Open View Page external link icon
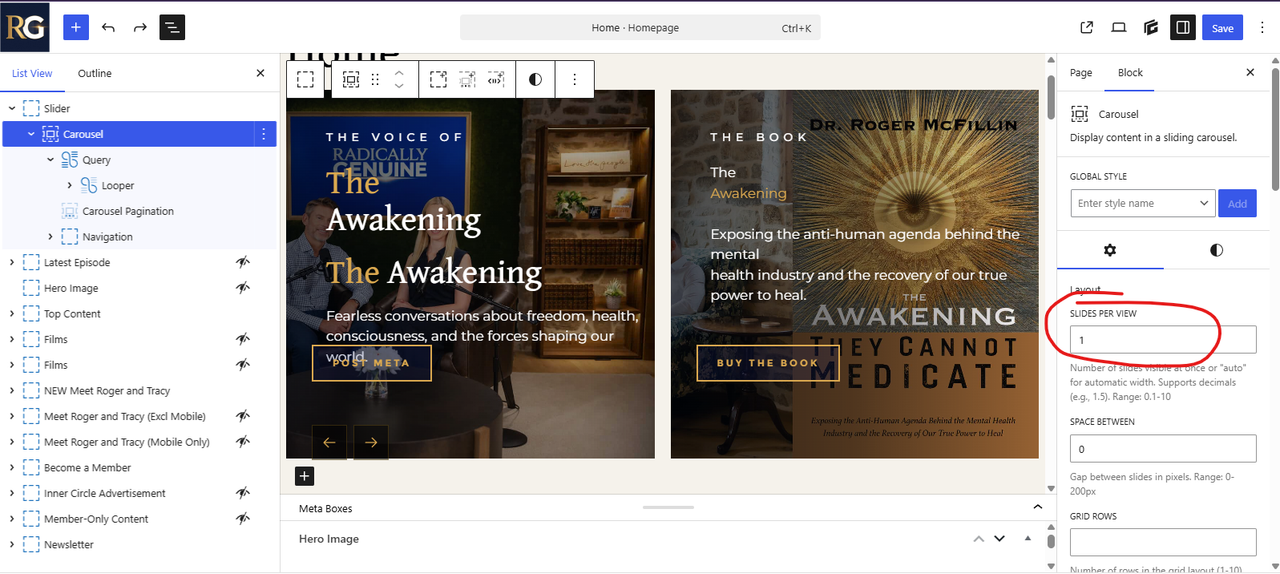 [1087, 28]
